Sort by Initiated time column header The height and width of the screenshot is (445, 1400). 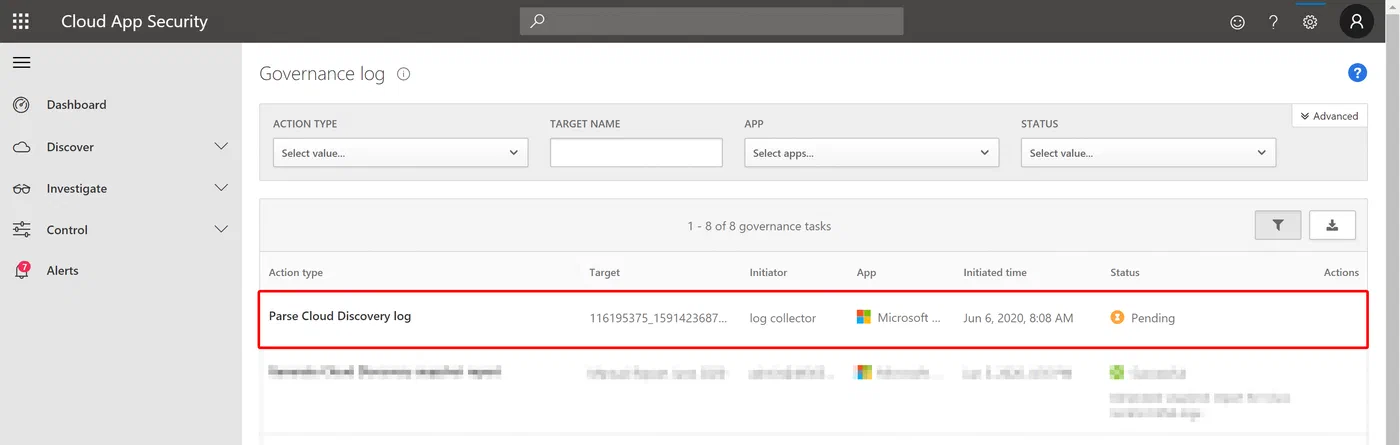pyautogui.click(x=995, y=272)
